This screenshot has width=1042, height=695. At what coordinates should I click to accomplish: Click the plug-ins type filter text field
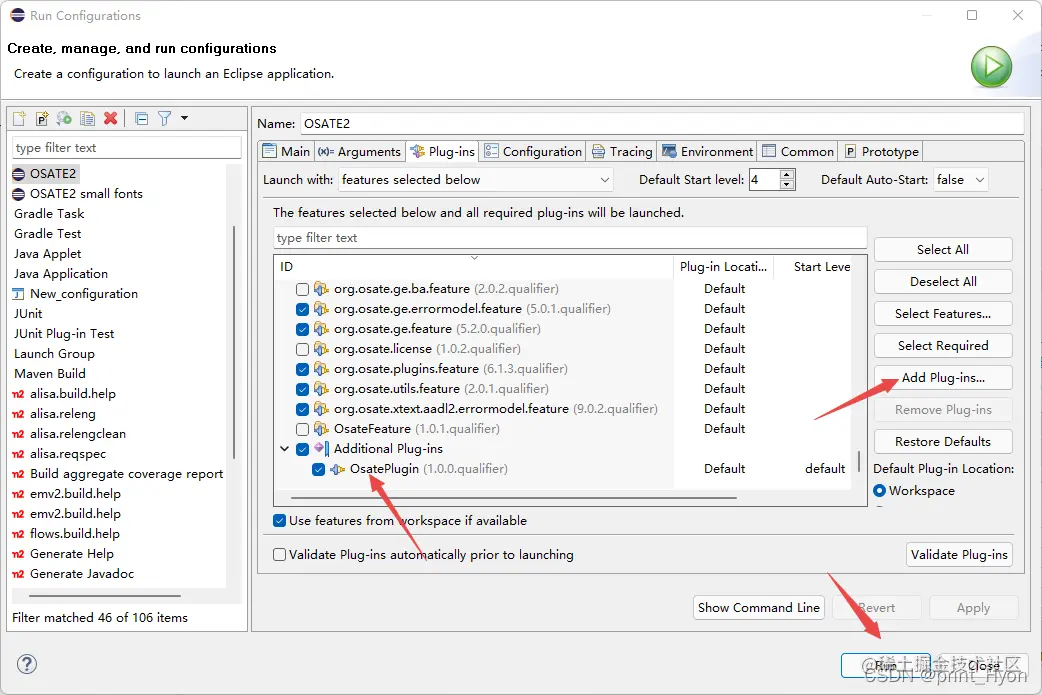[570, 238]
